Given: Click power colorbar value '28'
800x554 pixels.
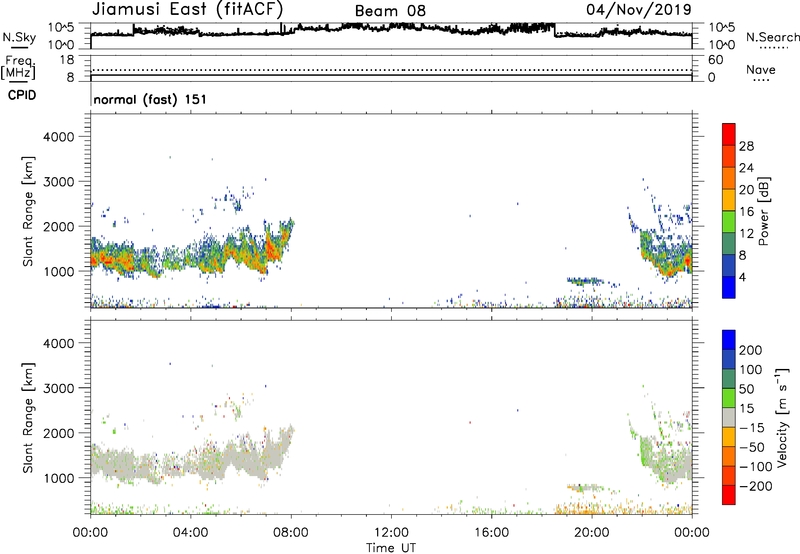Looking at the screenshot, I should coord(746,146).
